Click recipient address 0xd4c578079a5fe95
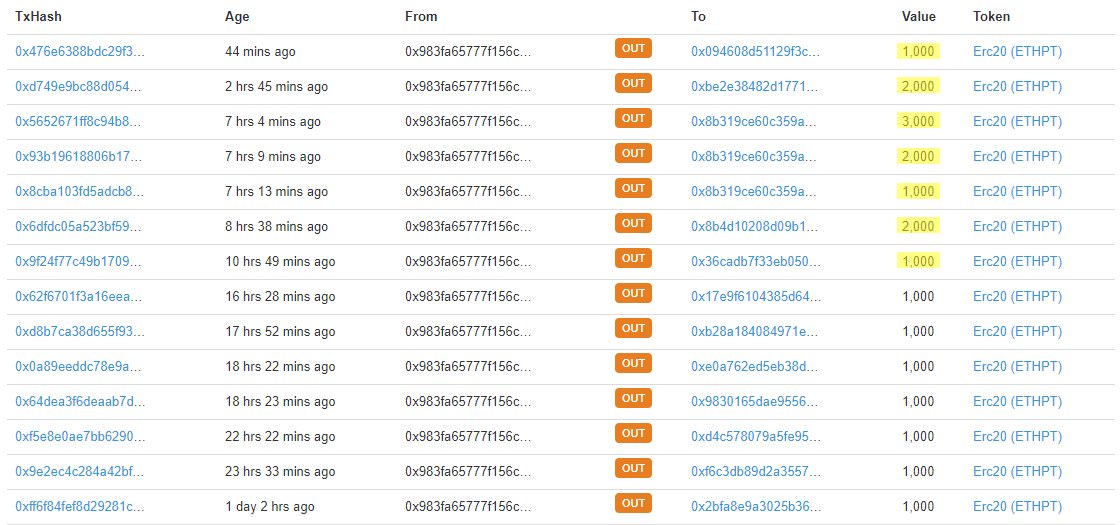Screen dimensions: 1120x525 click(x=756, y=436)
